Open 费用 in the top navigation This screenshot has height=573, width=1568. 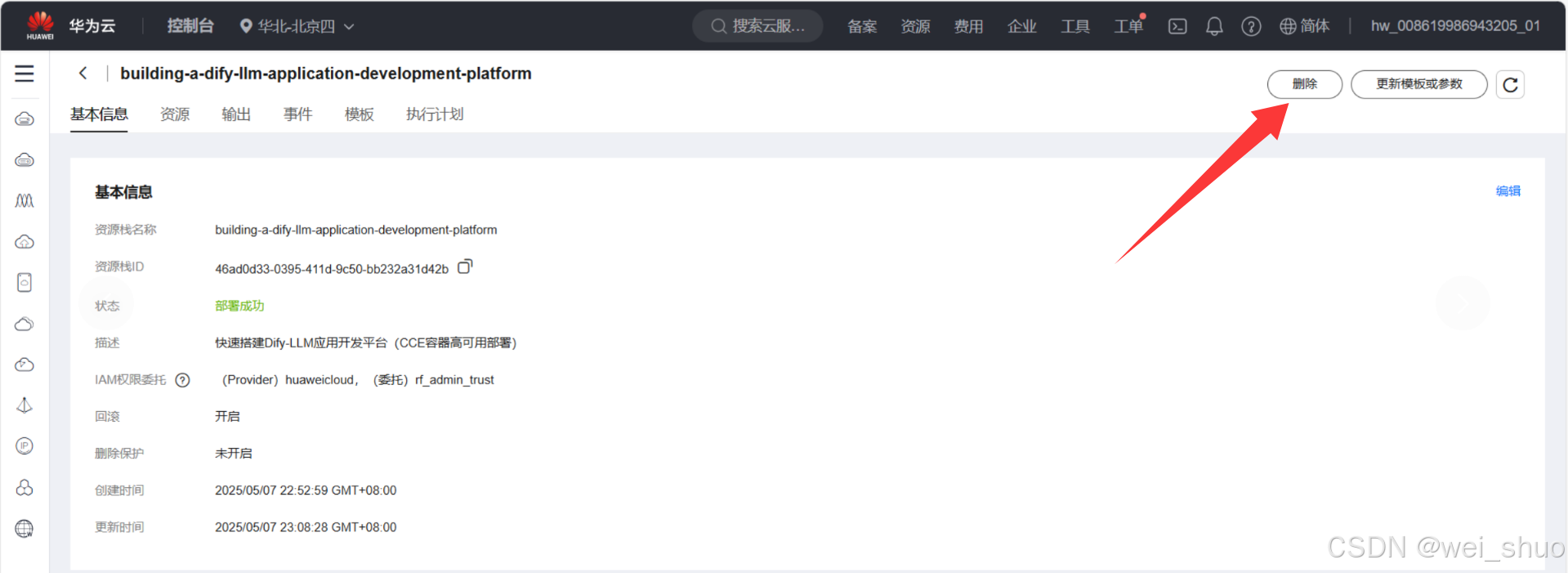tap(968, 26)
